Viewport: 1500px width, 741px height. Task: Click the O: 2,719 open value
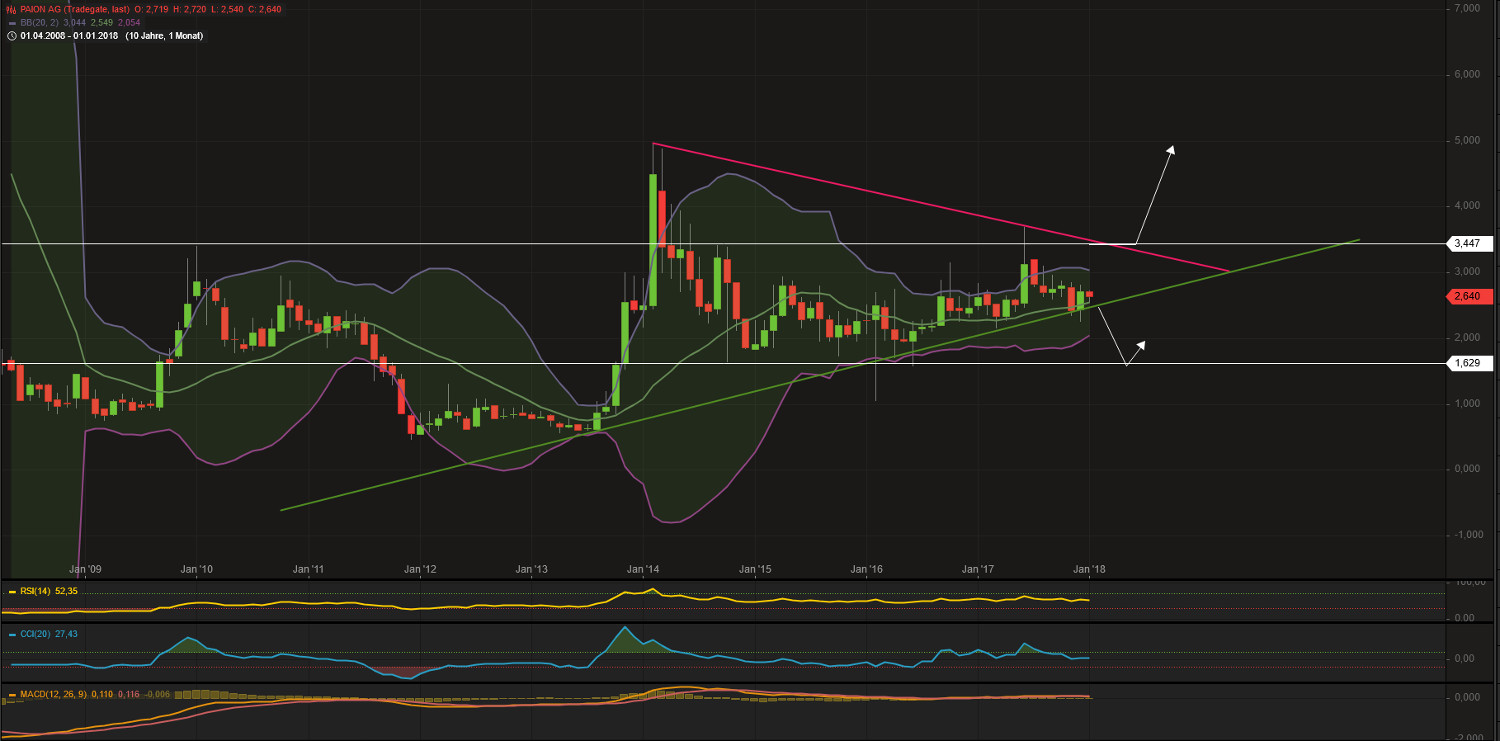152,8
